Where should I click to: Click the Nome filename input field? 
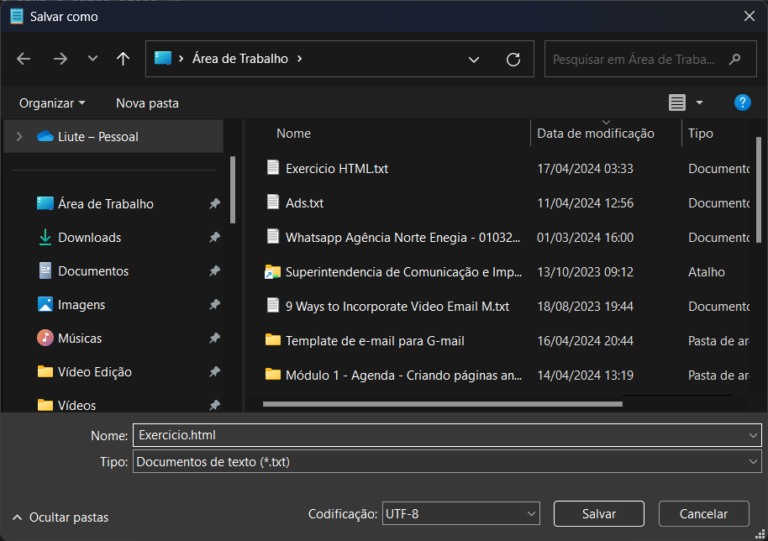tap(440, 436)
